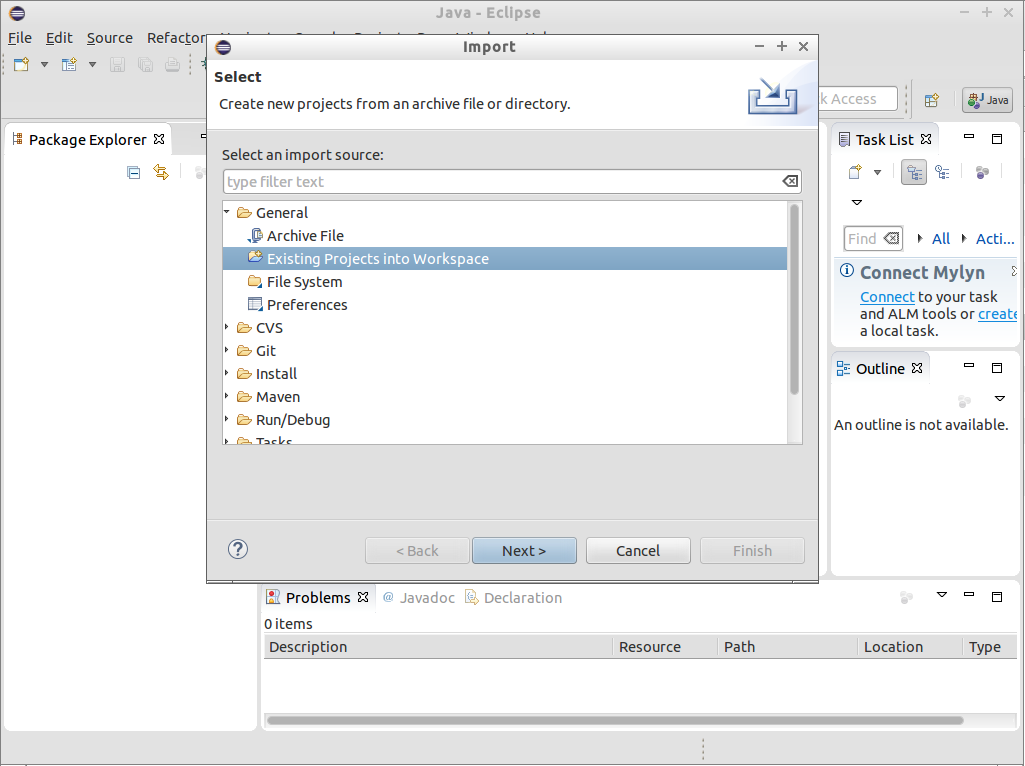Image resolution: width=1025 pixels, height=766 pixels.
Task: Click the Problems horizontal scrollbar
Action: [614, 720]
